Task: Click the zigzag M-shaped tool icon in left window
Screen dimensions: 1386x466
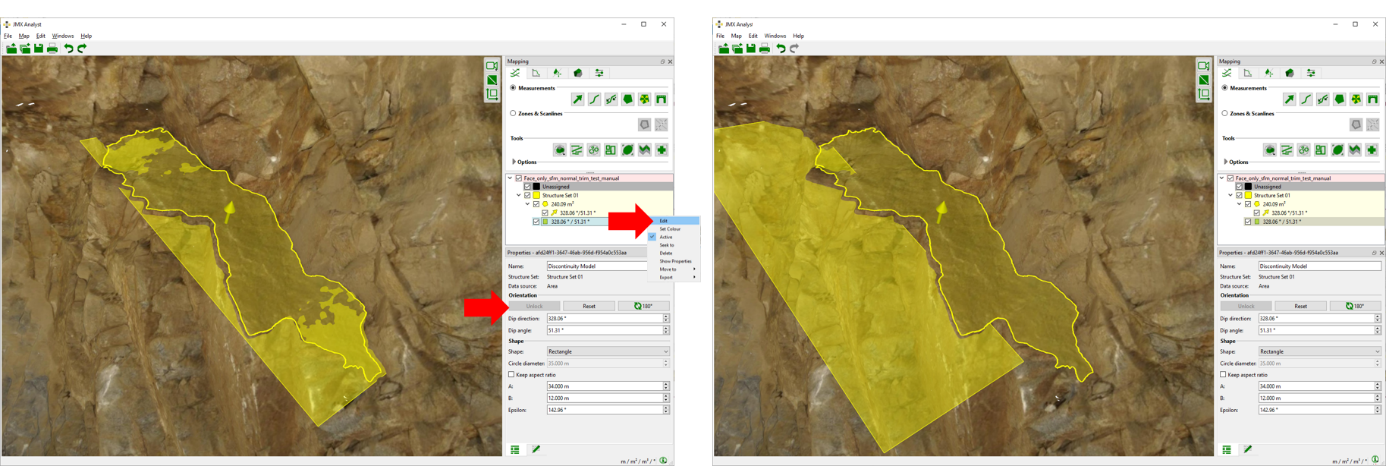Action: [x=644, y=150]
